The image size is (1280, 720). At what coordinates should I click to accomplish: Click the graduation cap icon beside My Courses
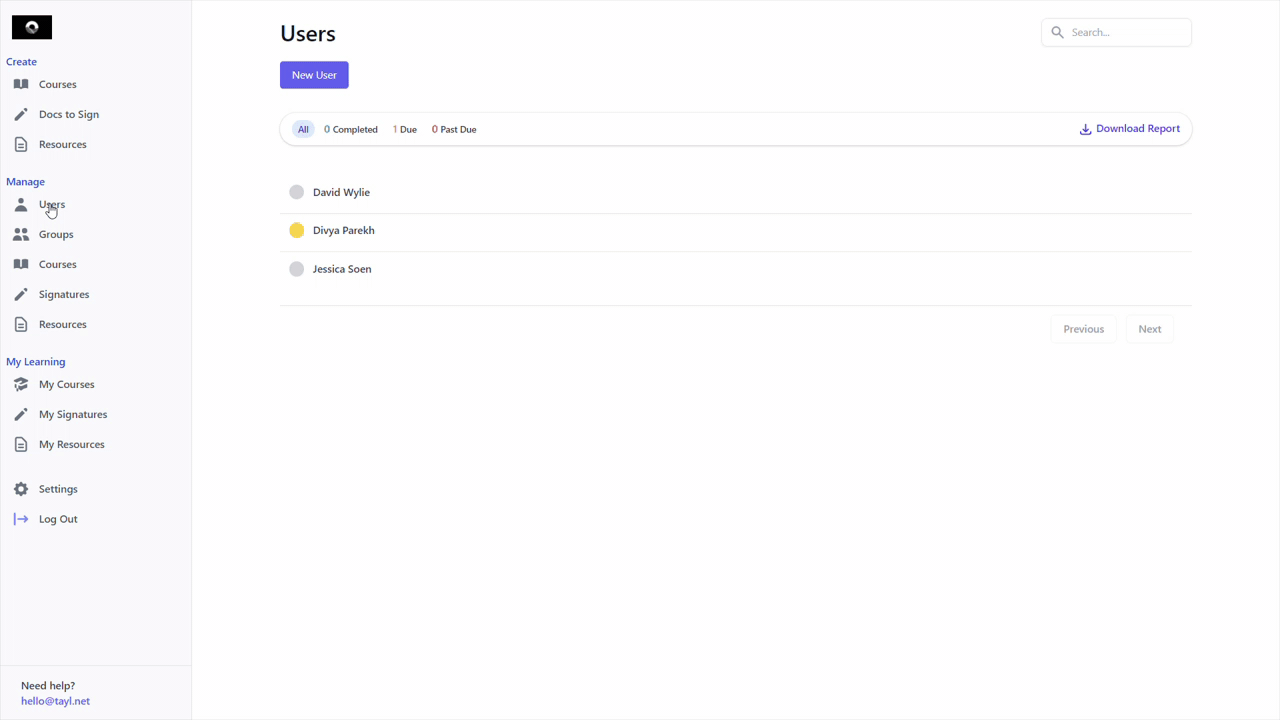21,384
